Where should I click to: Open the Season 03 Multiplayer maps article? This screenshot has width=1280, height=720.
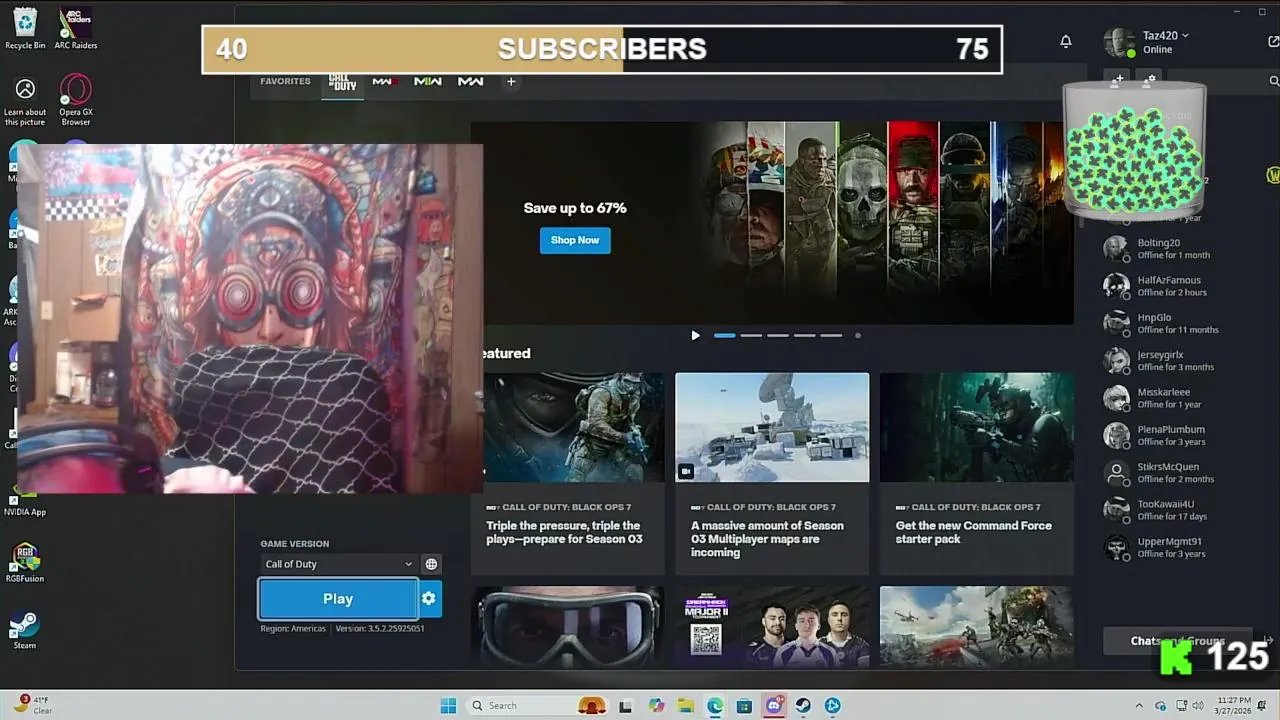(x=772, y=473)
